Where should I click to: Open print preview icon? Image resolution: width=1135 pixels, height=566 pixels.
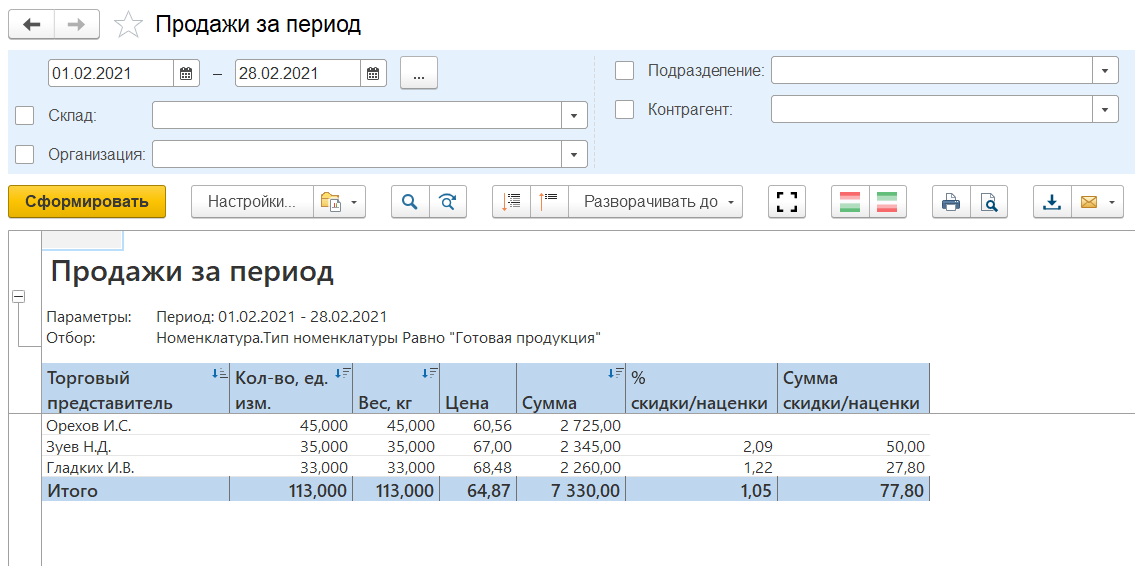[x=989, y=202]
